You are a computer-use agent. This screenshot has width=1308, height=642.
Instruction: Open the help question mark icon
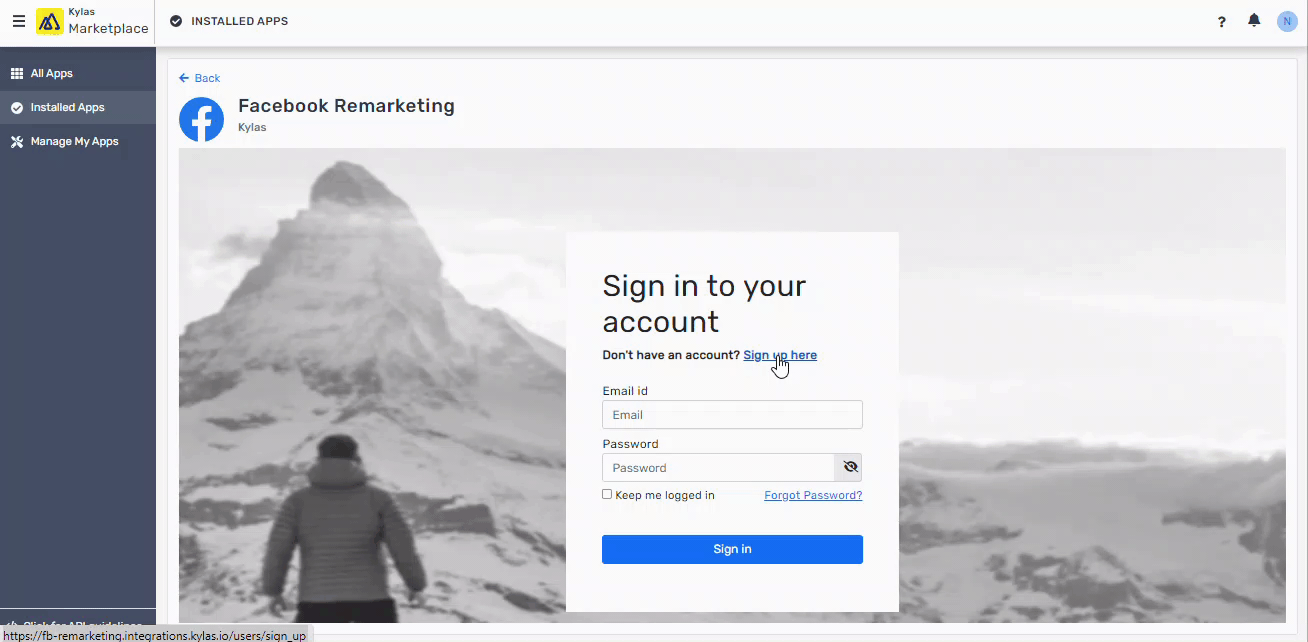pyautogui.click(x=1222, y=21)
